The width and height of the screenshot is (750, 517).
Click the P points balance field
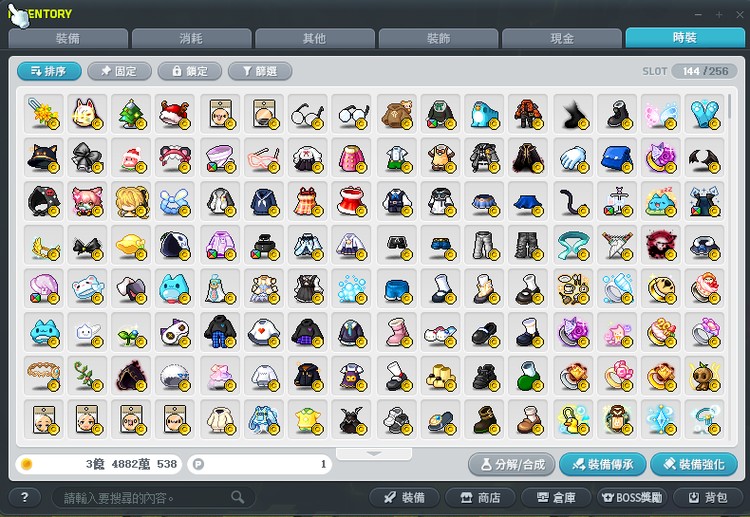260,464
